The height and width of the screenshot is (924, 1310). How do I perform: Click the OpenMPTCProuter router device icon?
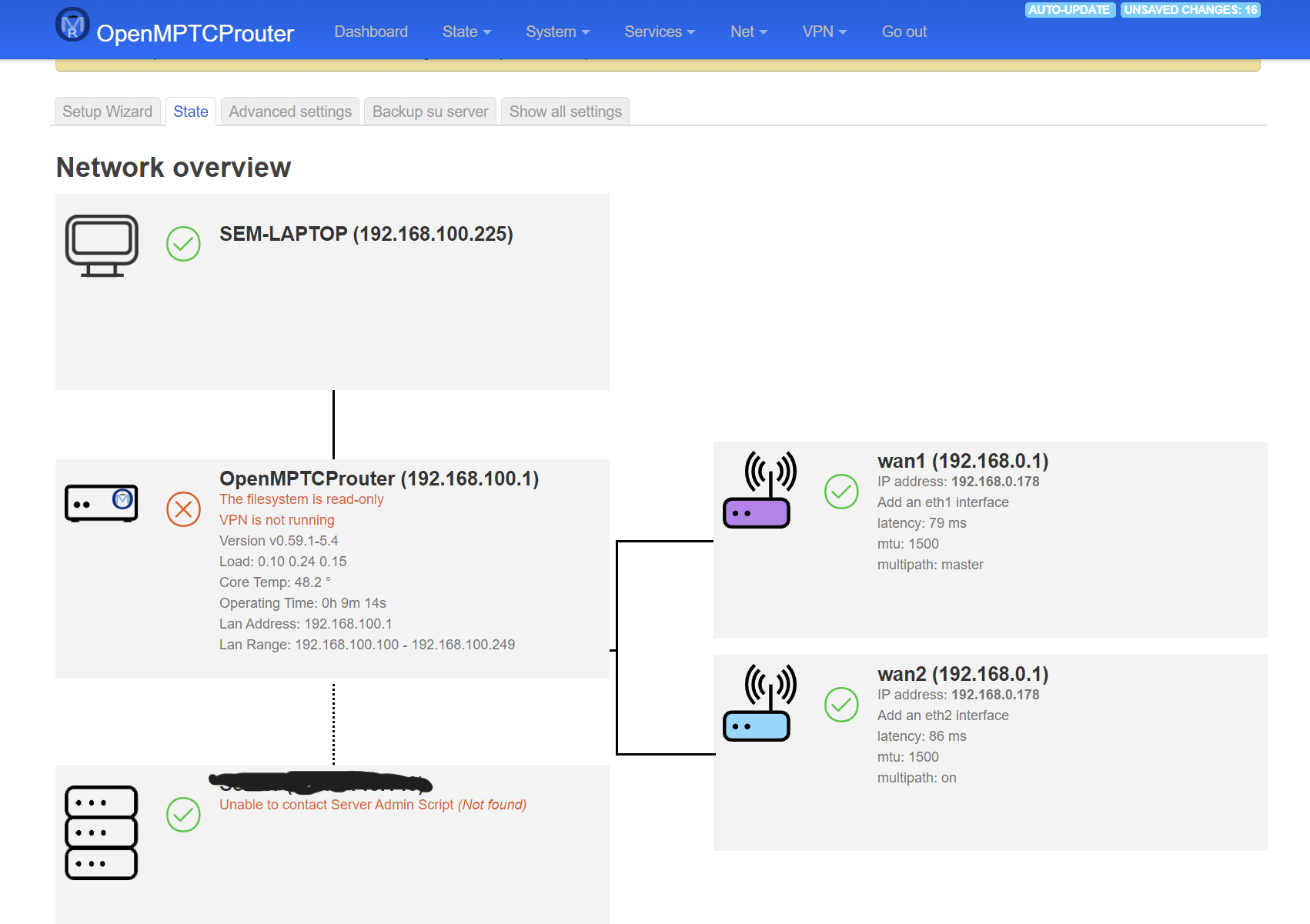click(102, 503)
